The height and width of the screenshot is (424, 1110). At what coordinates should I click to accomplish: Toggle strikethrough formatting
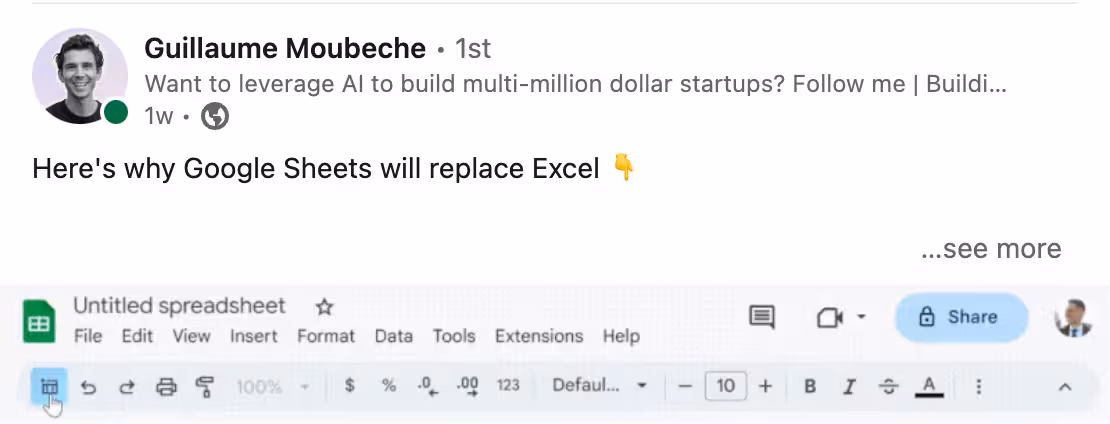[889, 386]
